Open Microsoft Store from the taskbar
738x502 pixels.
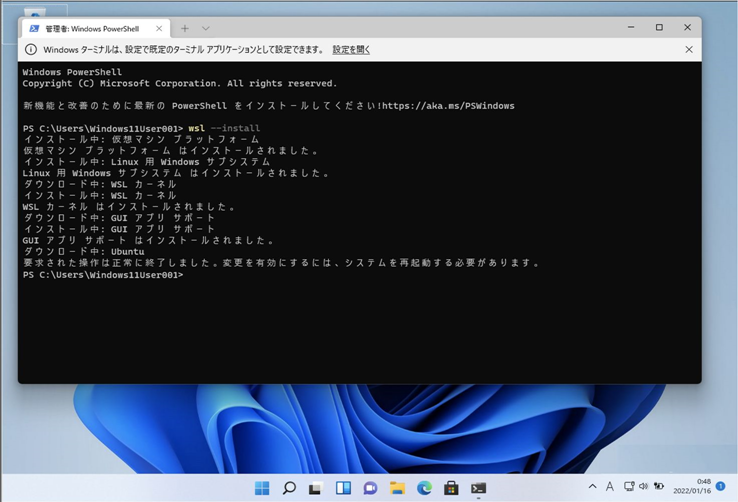click(451, 488)
